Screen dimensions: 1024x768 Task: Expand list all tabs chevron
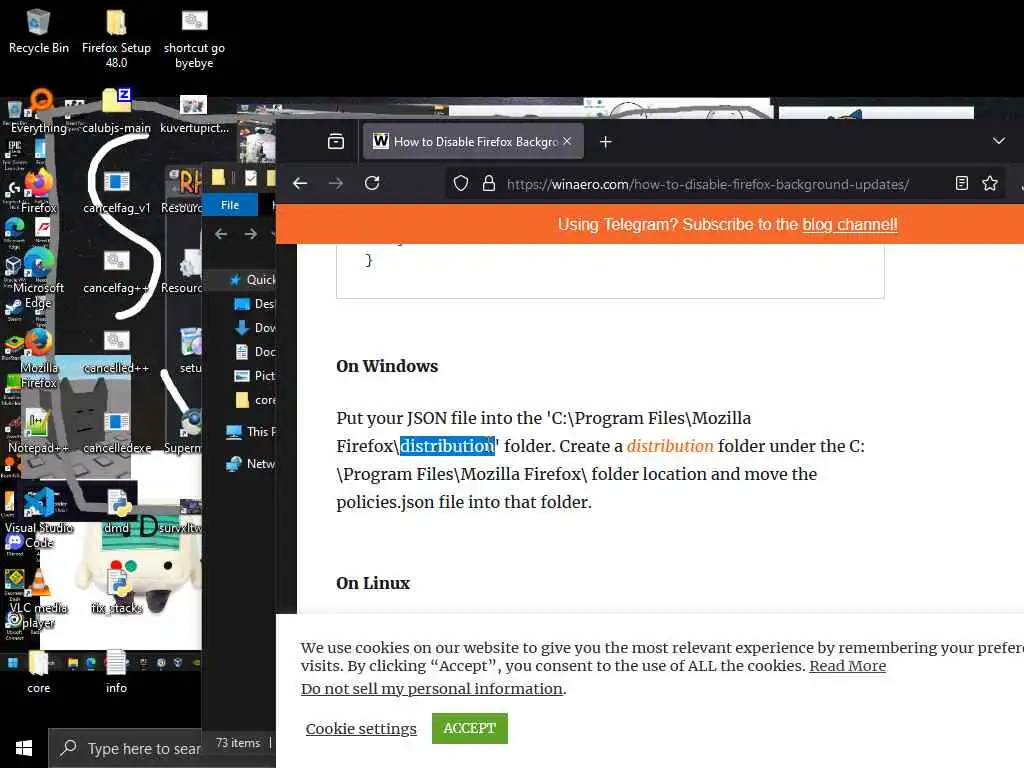tap(999, 141)
